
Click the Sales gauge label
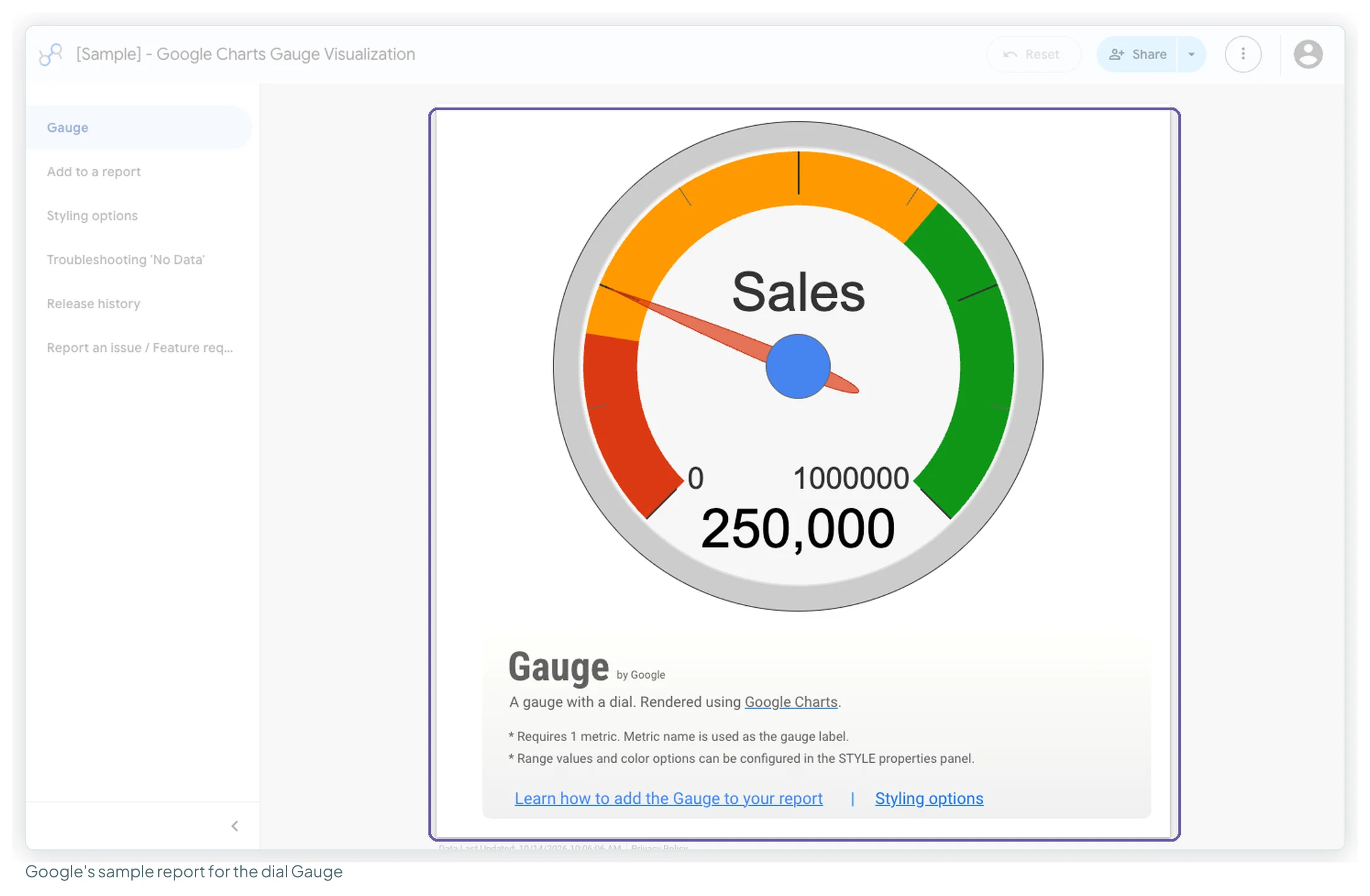point(798,293)
